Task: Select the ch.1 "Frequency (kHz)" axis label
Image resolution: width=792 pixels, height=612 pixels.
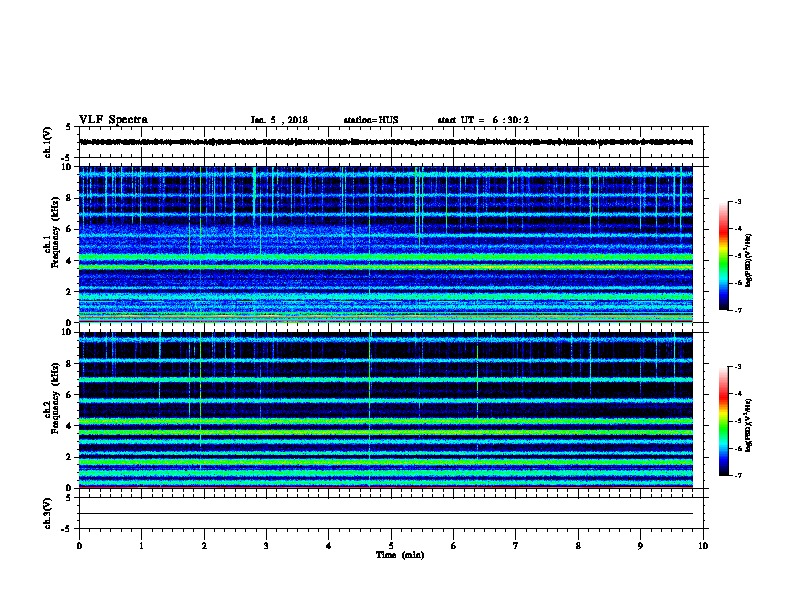Action: (x=55, y=232)
